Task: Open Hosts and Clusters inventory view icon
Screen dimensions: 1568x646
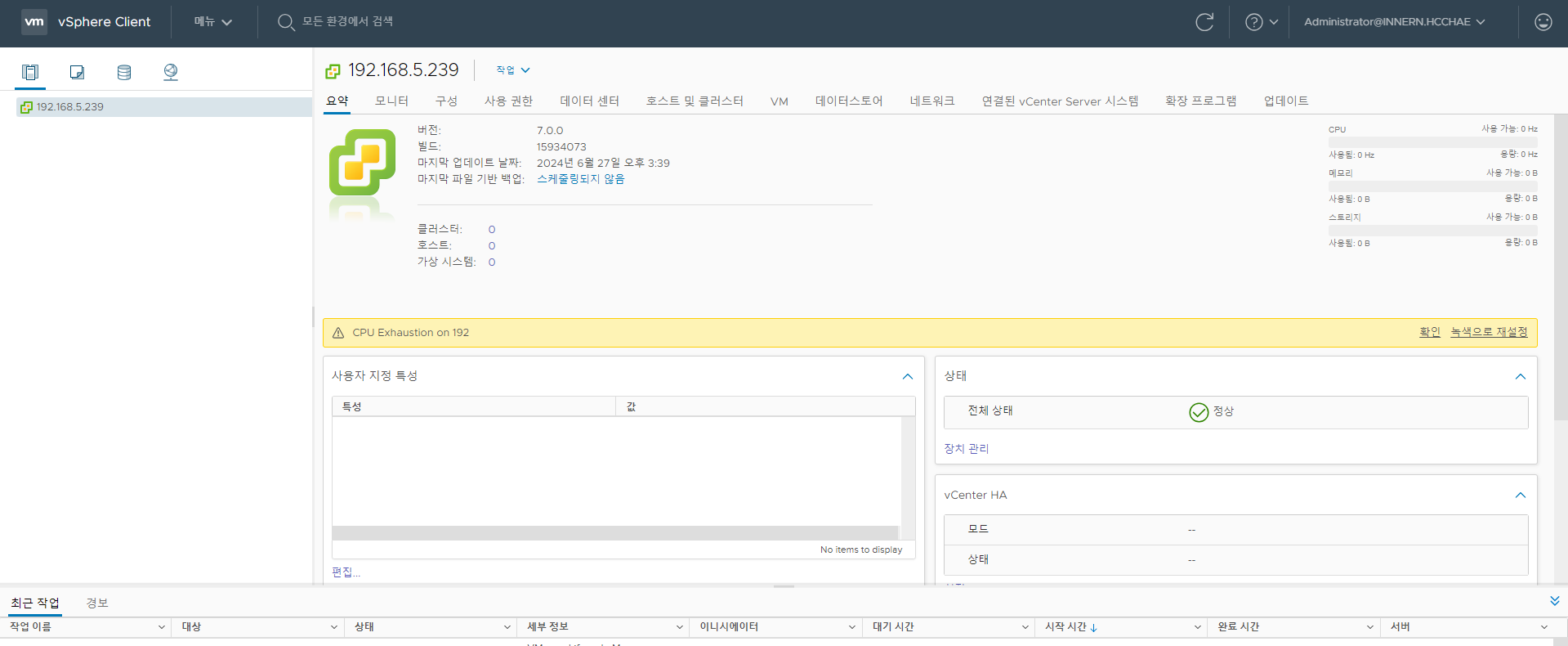Action: 30,72
